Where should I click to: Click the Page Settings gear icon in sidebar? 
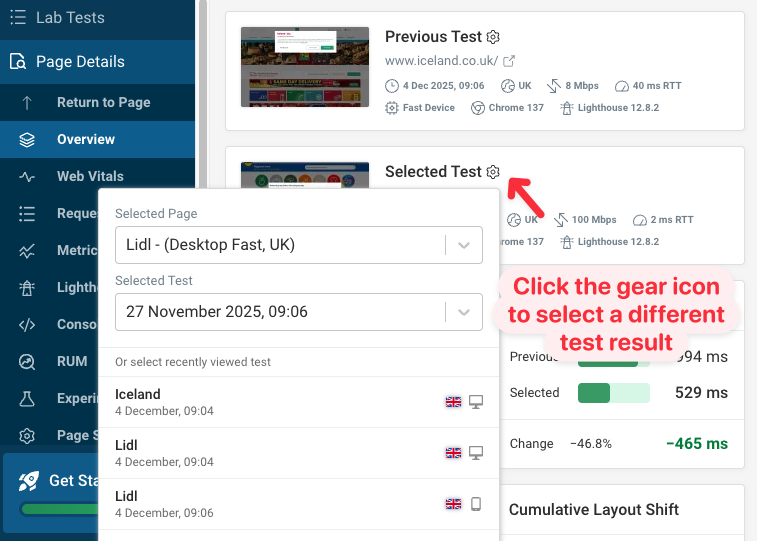click(x=27, y=435)
